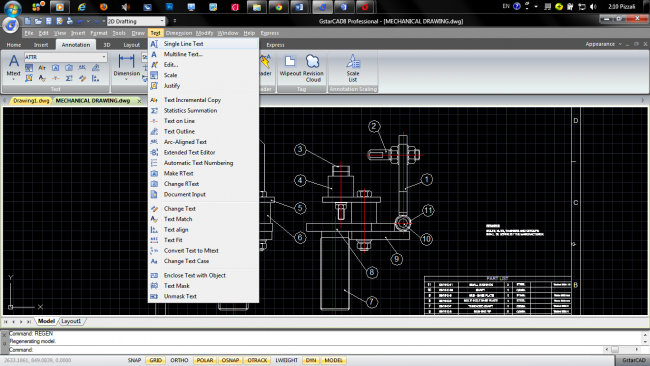Open Chrome from the taskbar
Viewport: 650px width, 366px height.
(x=279, y=7)
